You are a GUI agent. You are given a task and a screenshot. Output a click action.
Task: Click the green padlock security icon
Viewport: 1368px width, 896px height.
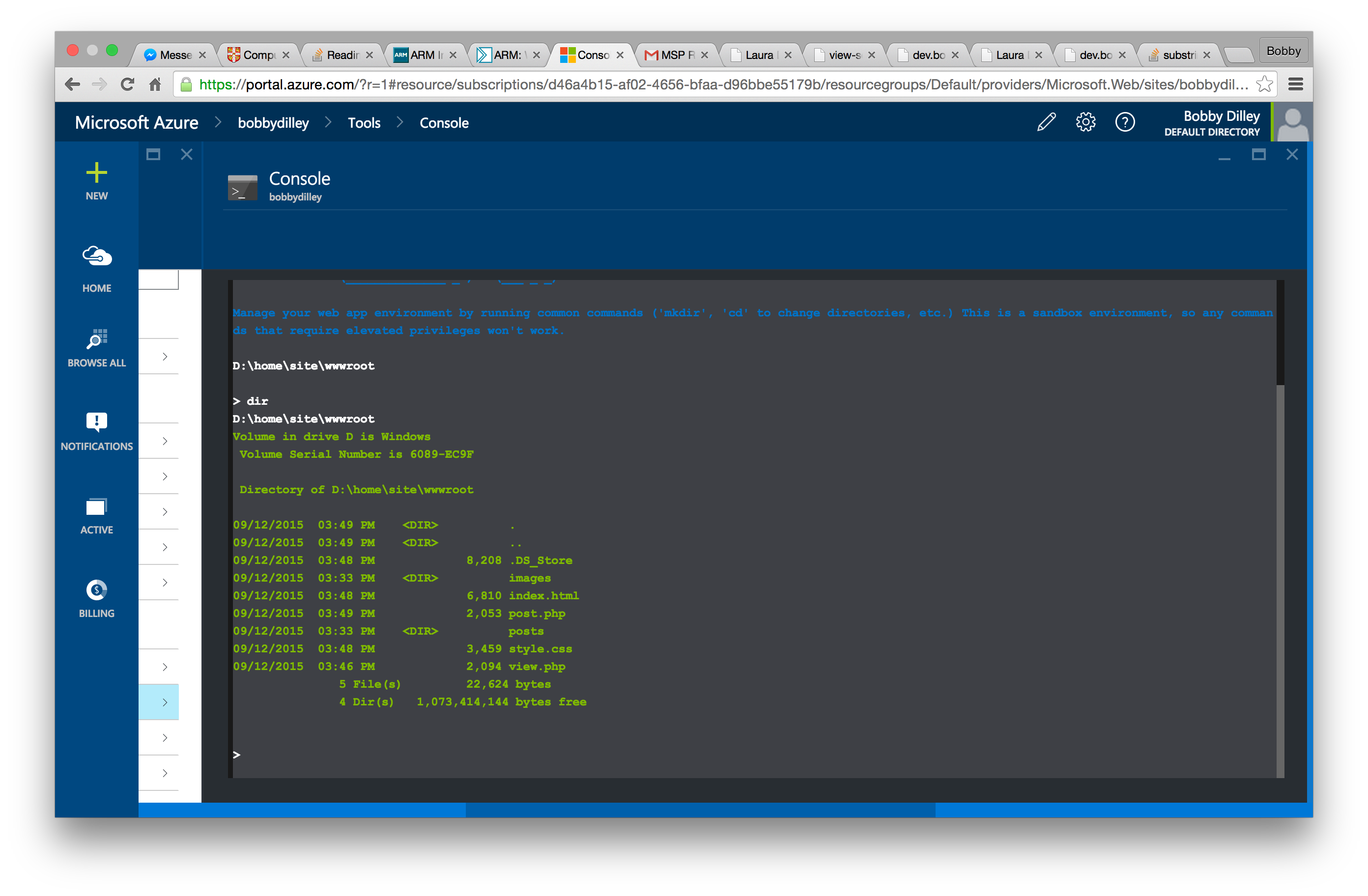(186, 84)
